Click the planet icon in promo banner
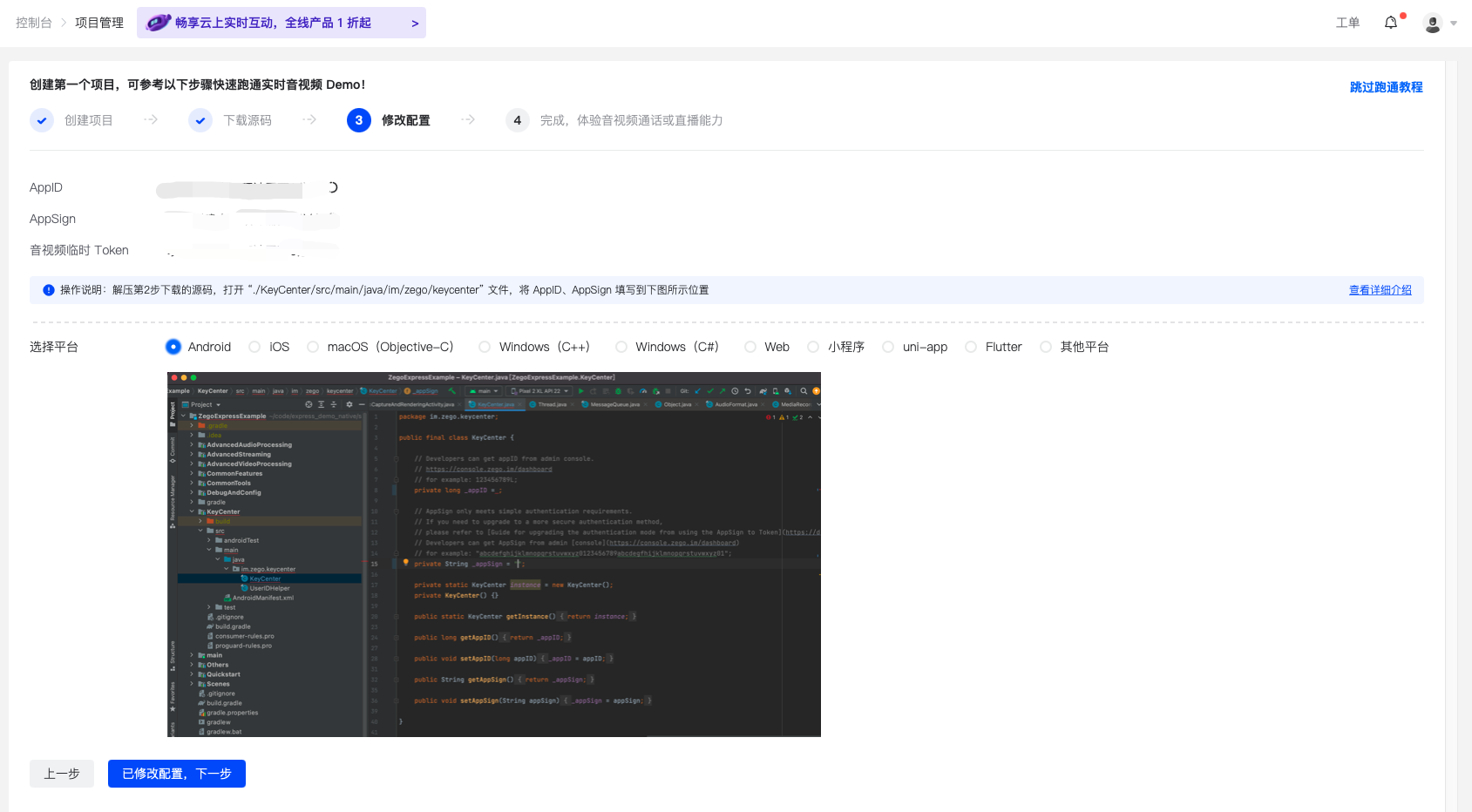Screen dimensions: 1472x812 pyautogui.click(x=158, y=23)
